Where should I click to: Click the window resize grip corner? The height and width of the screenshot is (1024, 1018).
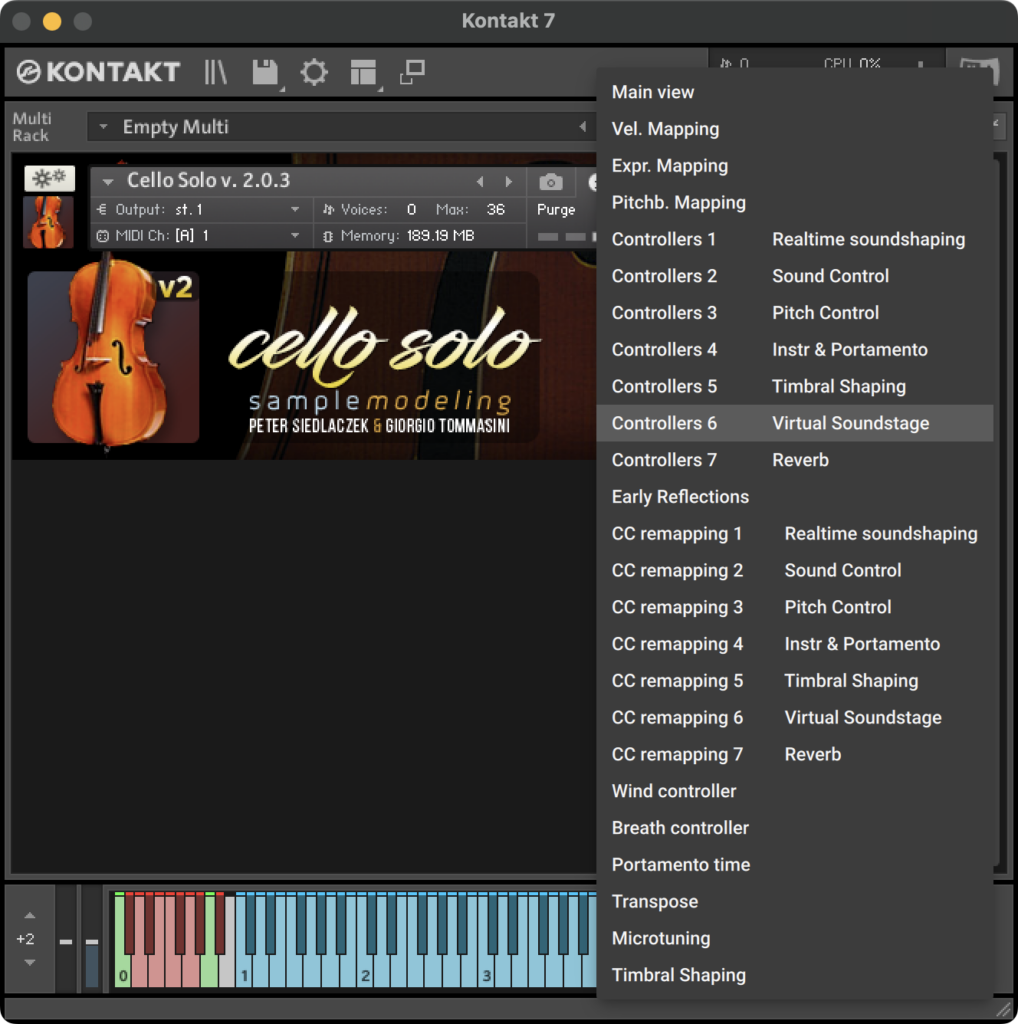tap(1003, 1010)
